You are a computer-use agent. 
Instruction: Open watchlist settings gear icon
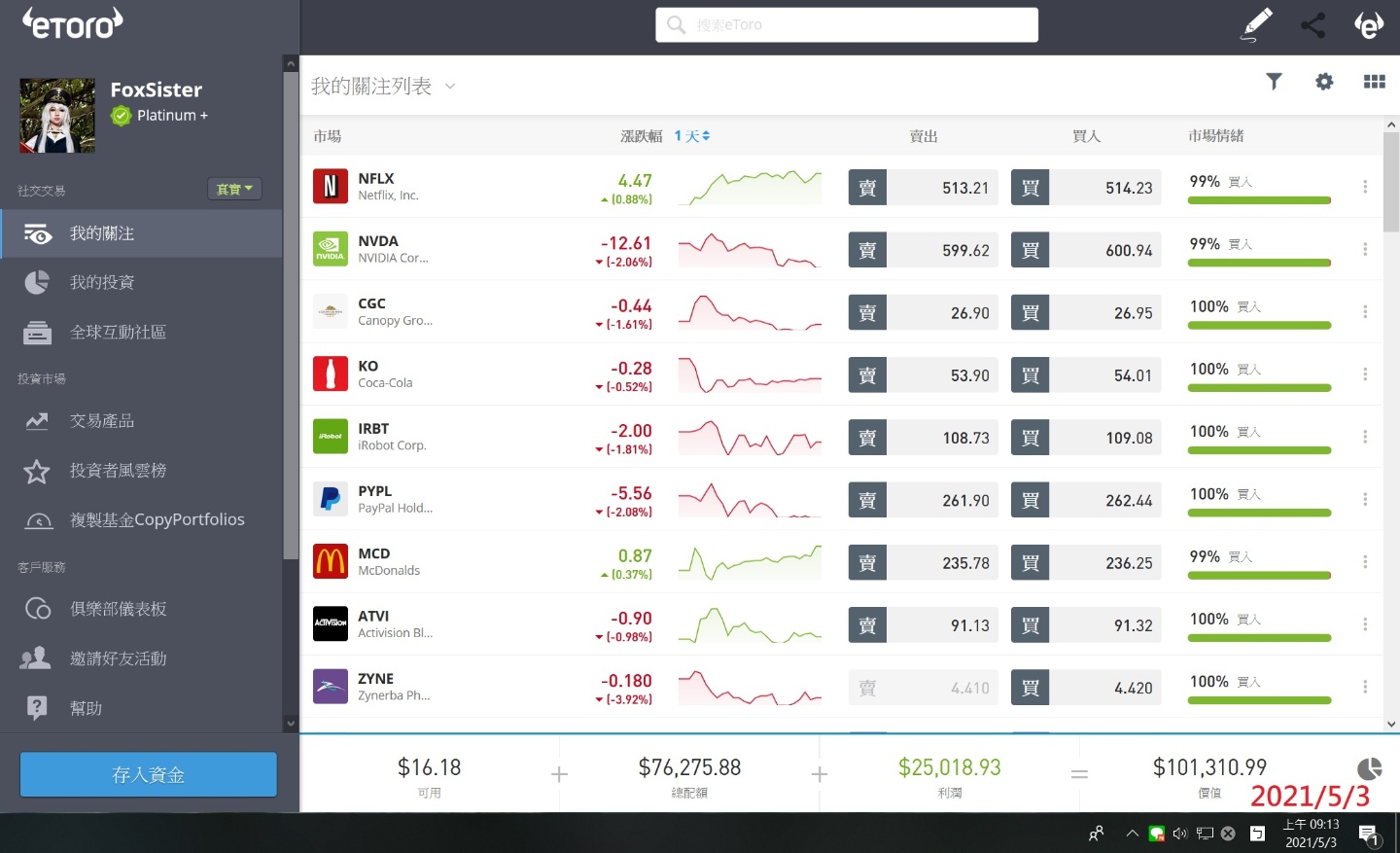click(1324, 82)
